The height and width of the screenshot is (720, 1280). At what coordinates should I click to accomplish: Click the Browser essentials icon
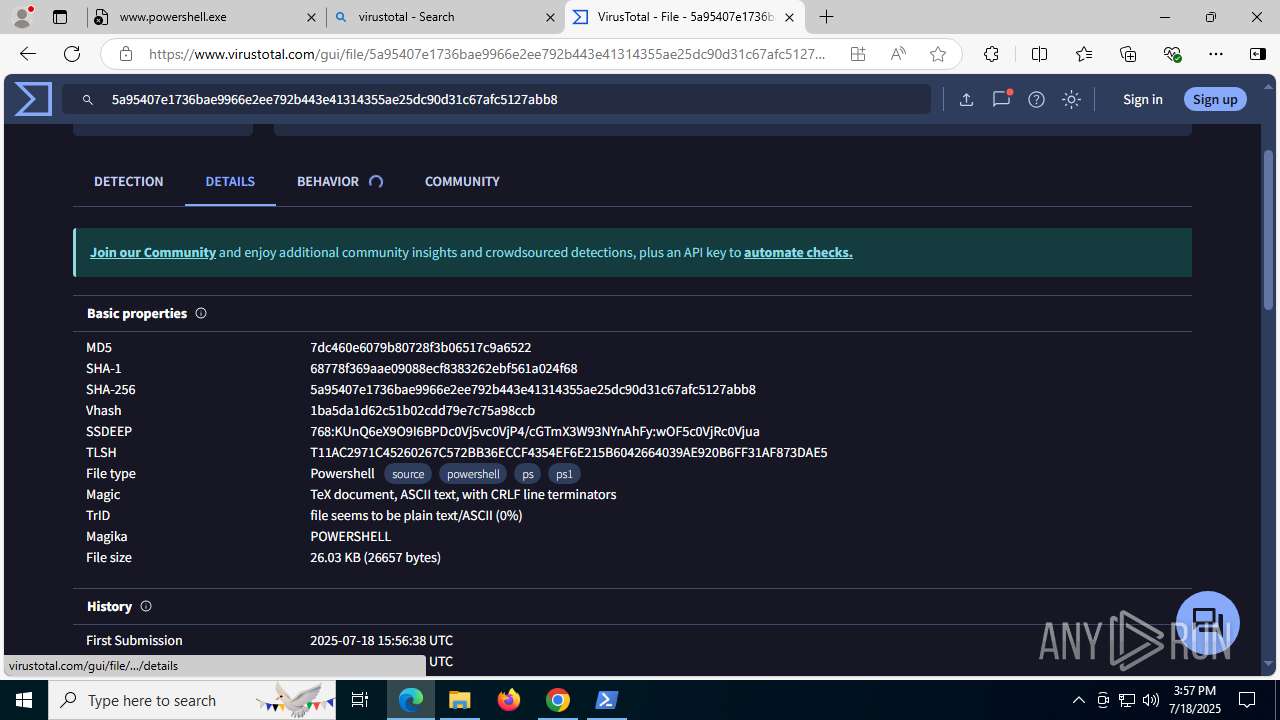tap(1172, 54)
